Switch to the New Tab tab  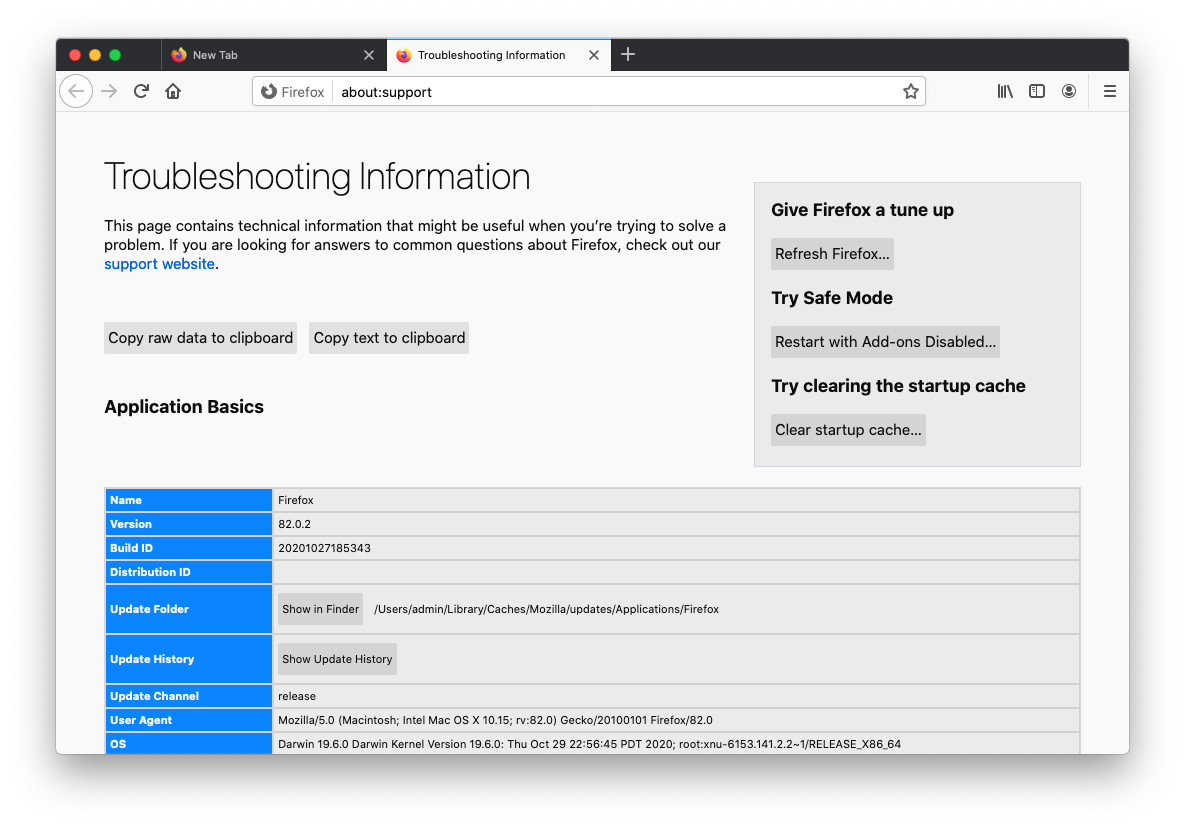tap(274, 55)
